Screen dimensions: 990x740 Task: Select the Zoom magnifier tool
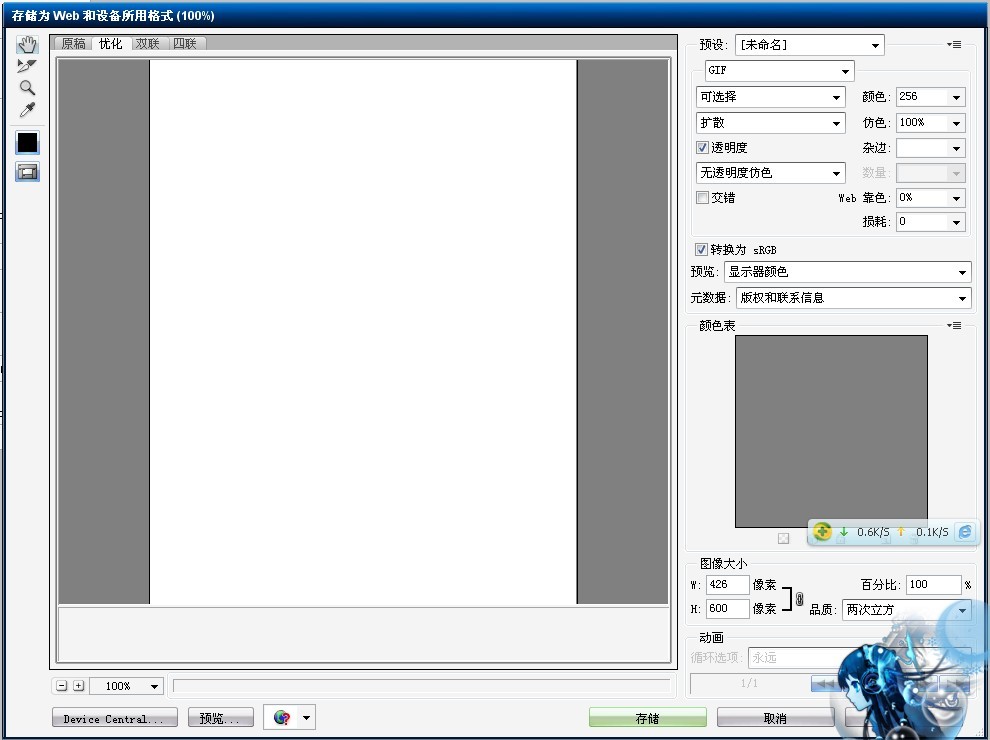coord(27,87)
